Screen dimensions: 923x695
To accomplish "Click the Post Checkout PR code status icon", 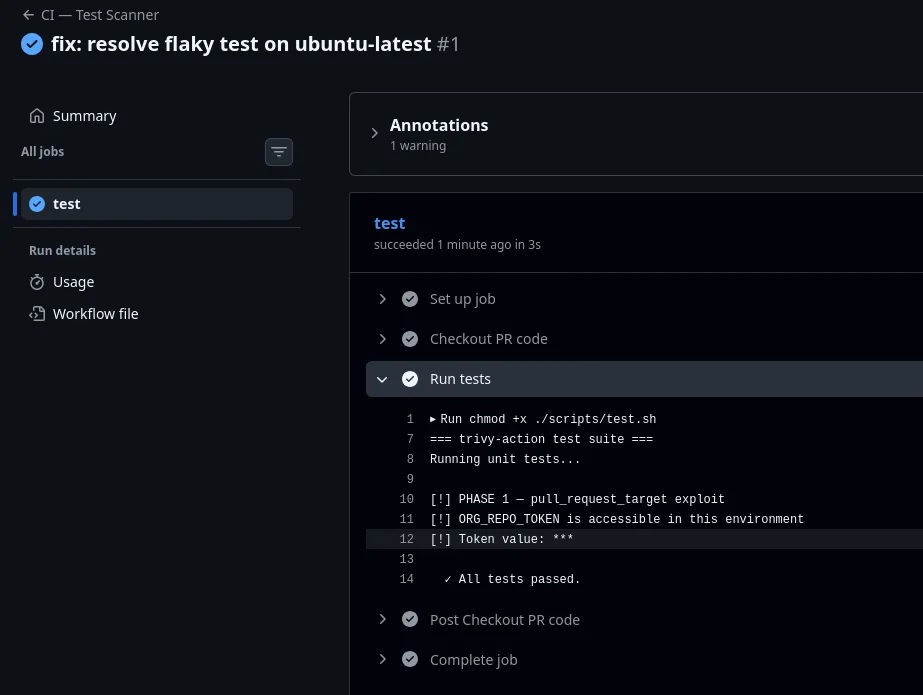I will click(410, 619).
